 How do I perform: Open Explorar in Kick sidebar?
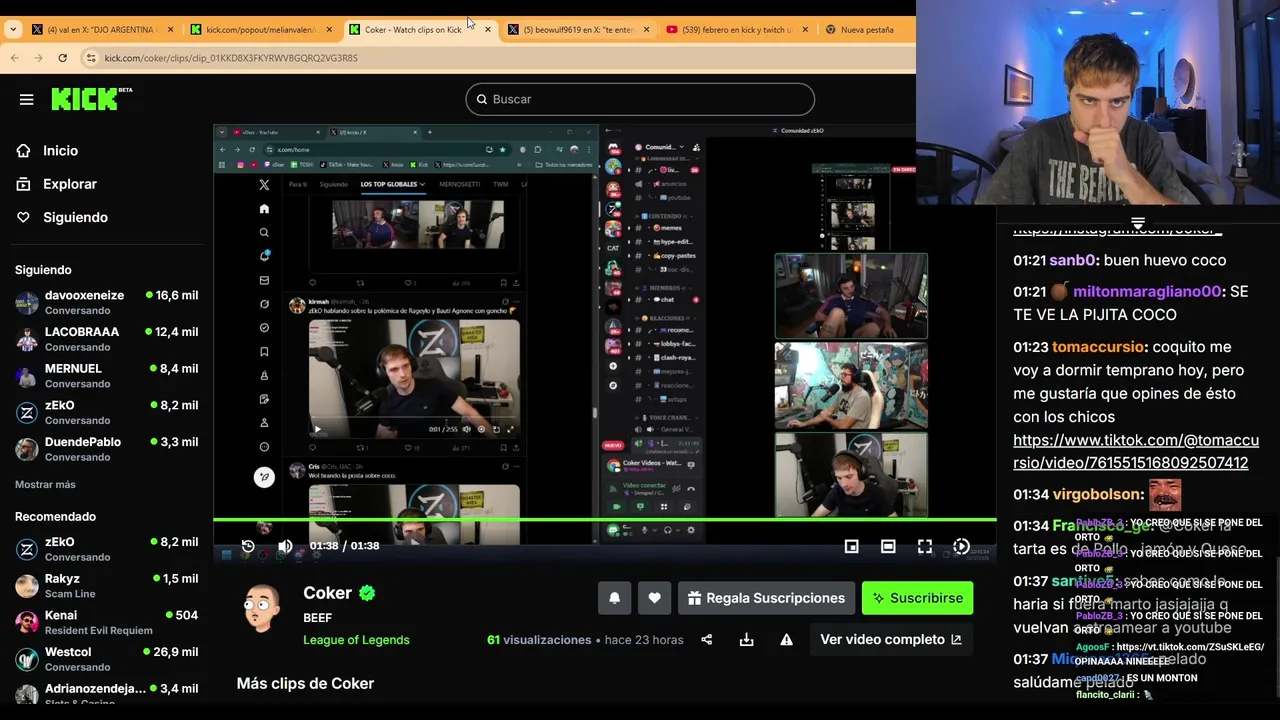click(70, 184)
